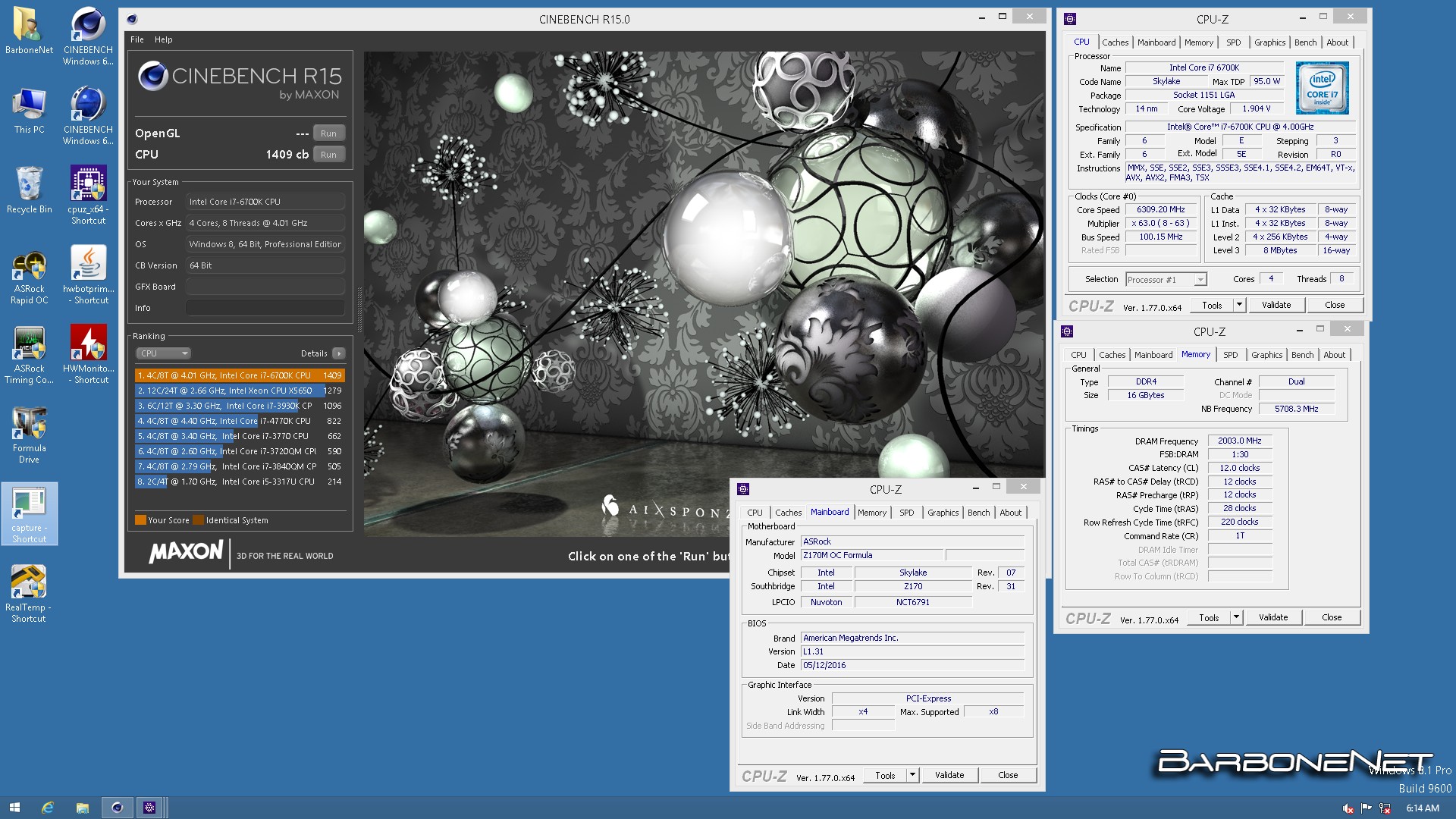Expand Tools dropdown arrow in top CPU-Z window
1456x819 pixels.
pos(1239,305)
